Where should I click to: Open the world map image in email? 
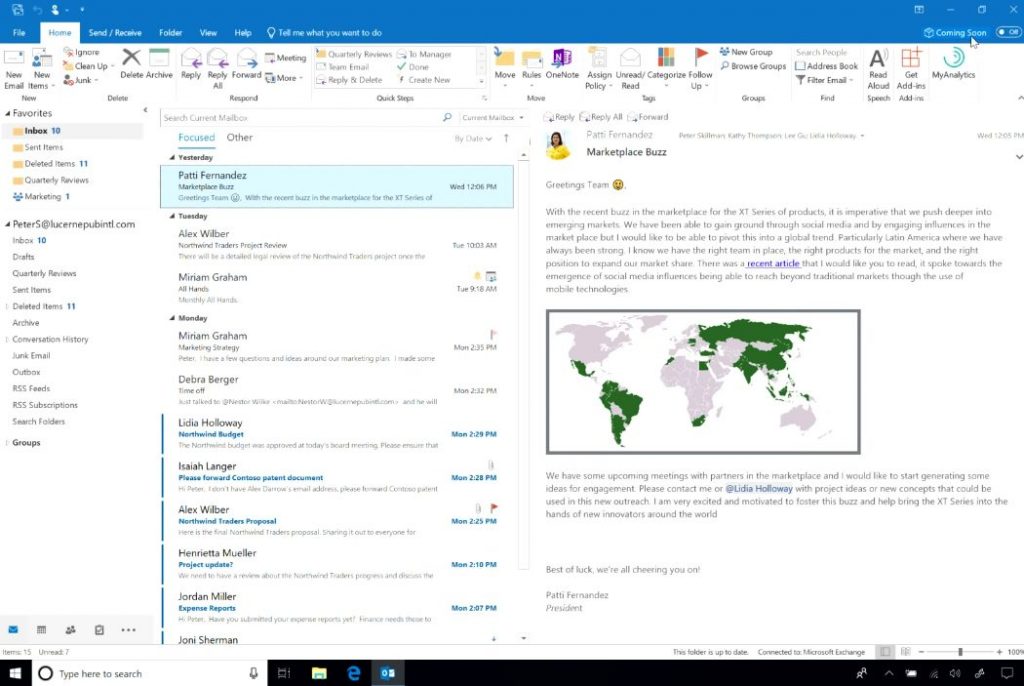click(703, 382)
